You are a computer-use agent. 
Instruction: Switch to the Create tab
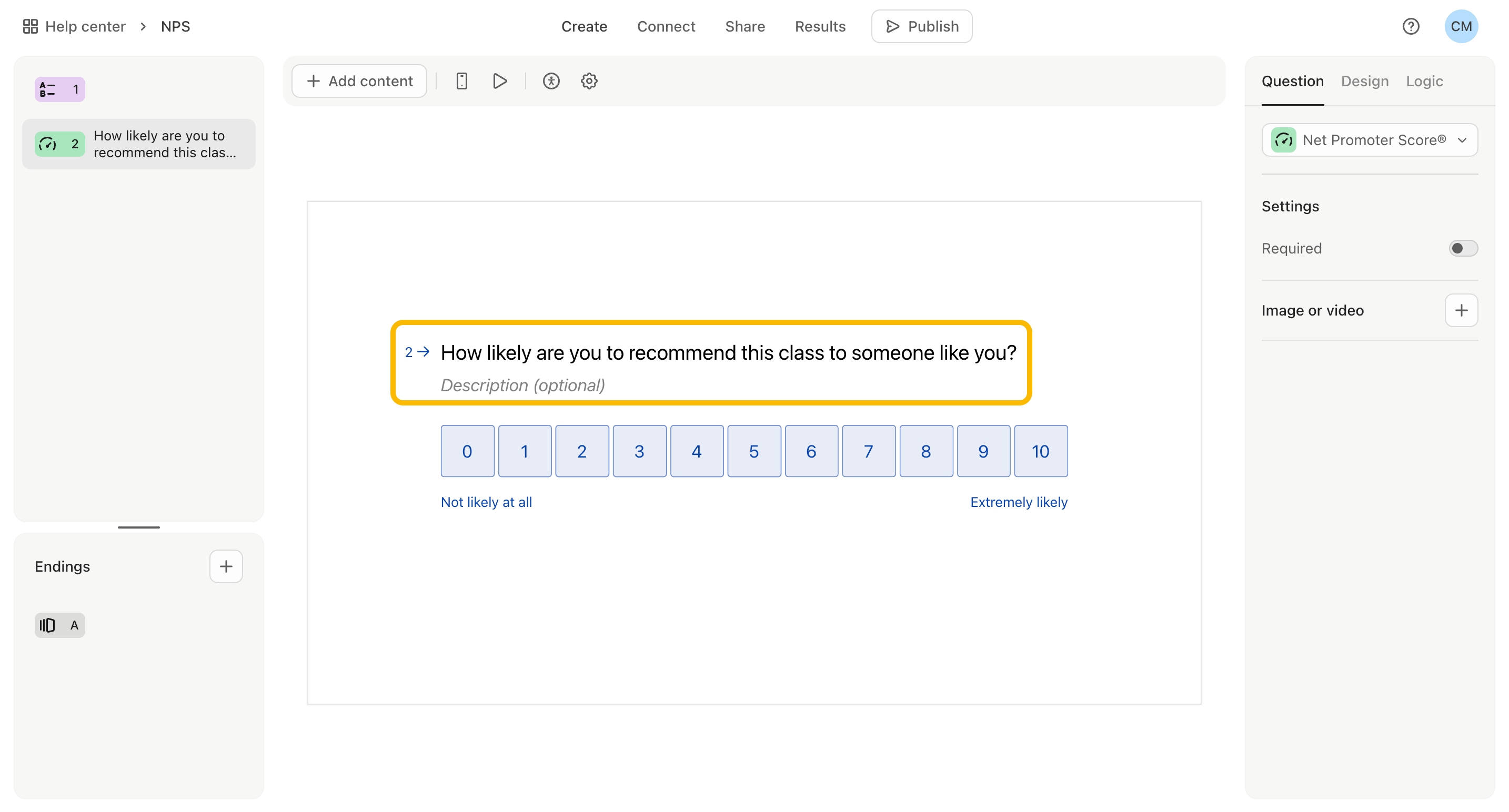[584, 26]
